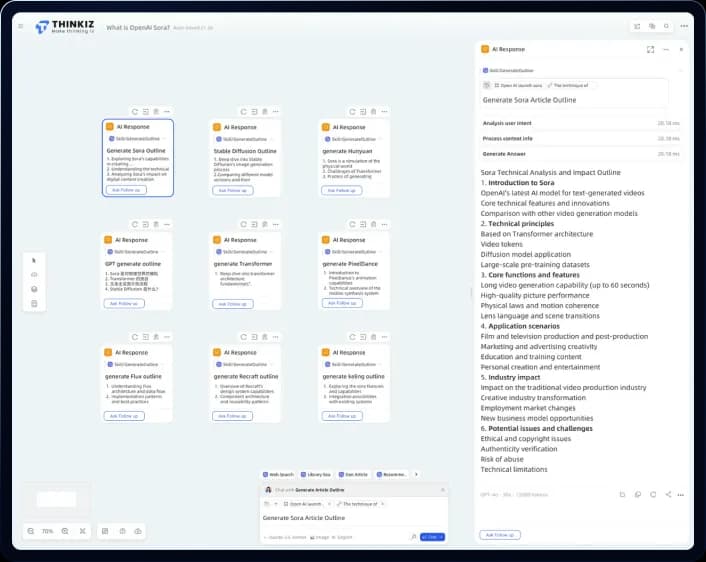Delete the generate Hunyuan card
Viewport: 706px width, 562px height.
click(373, 111)
